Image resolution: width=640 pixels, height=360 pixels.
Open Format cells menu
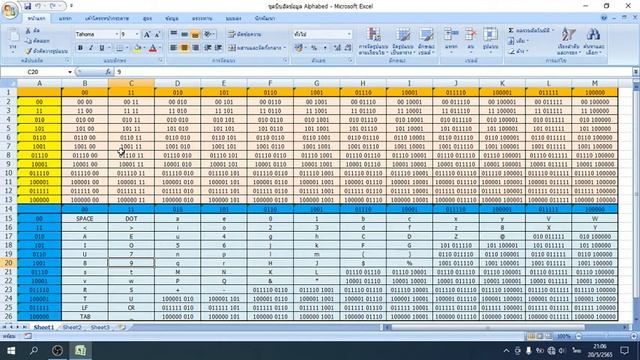pyautogui.click(x=490, y=40)
